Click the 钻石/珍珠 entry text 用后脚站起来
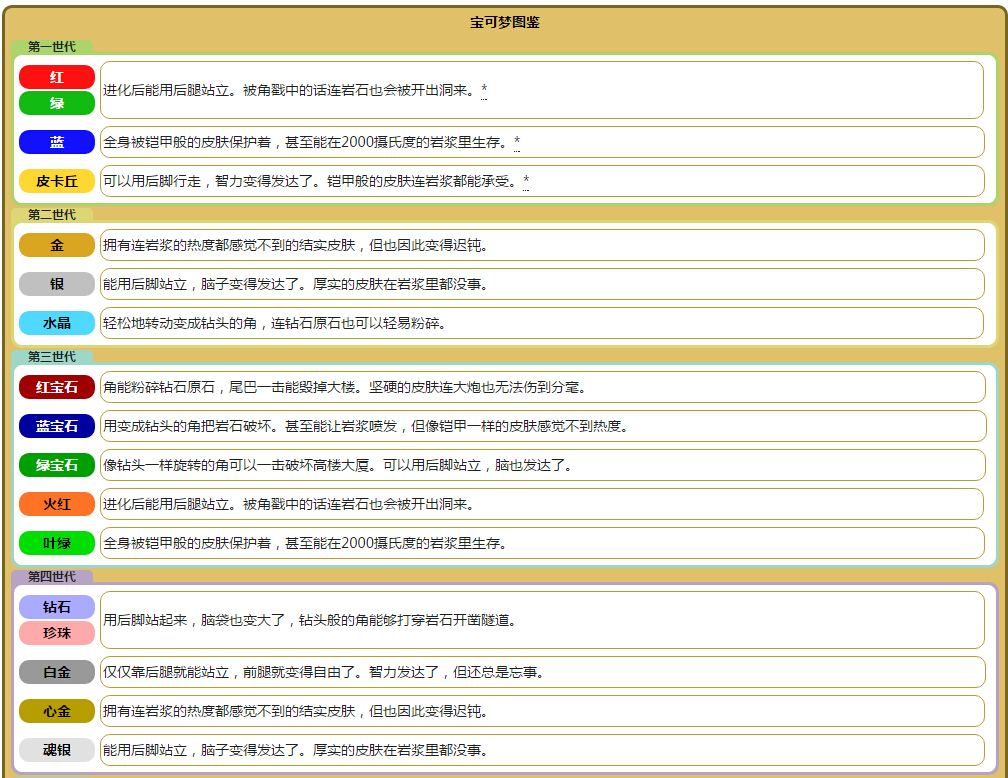 point(310,620)
